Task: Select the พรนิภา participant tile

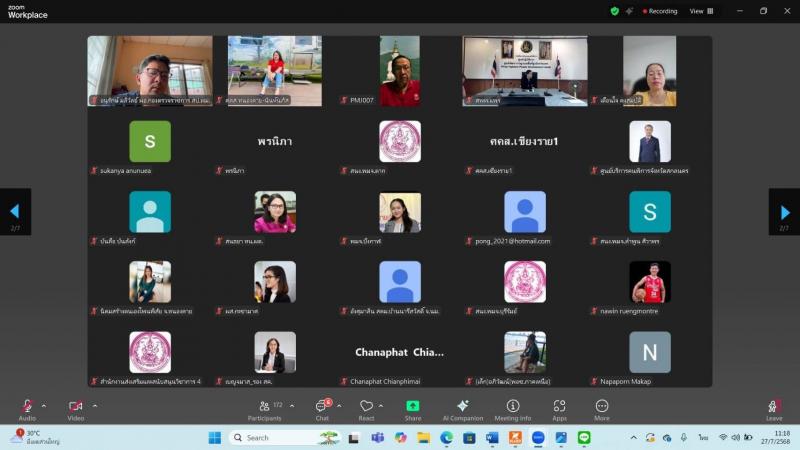Action: pyautogui.click(x=275, y=147)
